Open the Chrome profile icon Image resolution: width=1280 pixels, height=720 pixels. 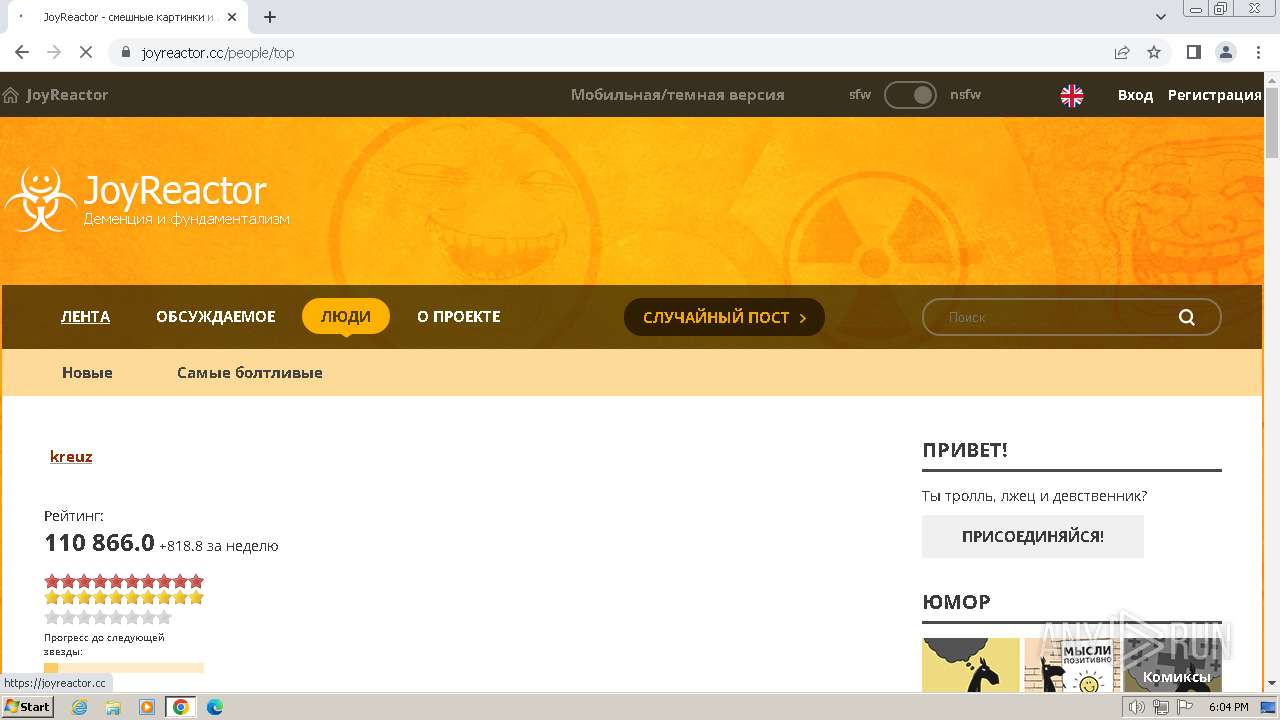[x=1226, y=53]
